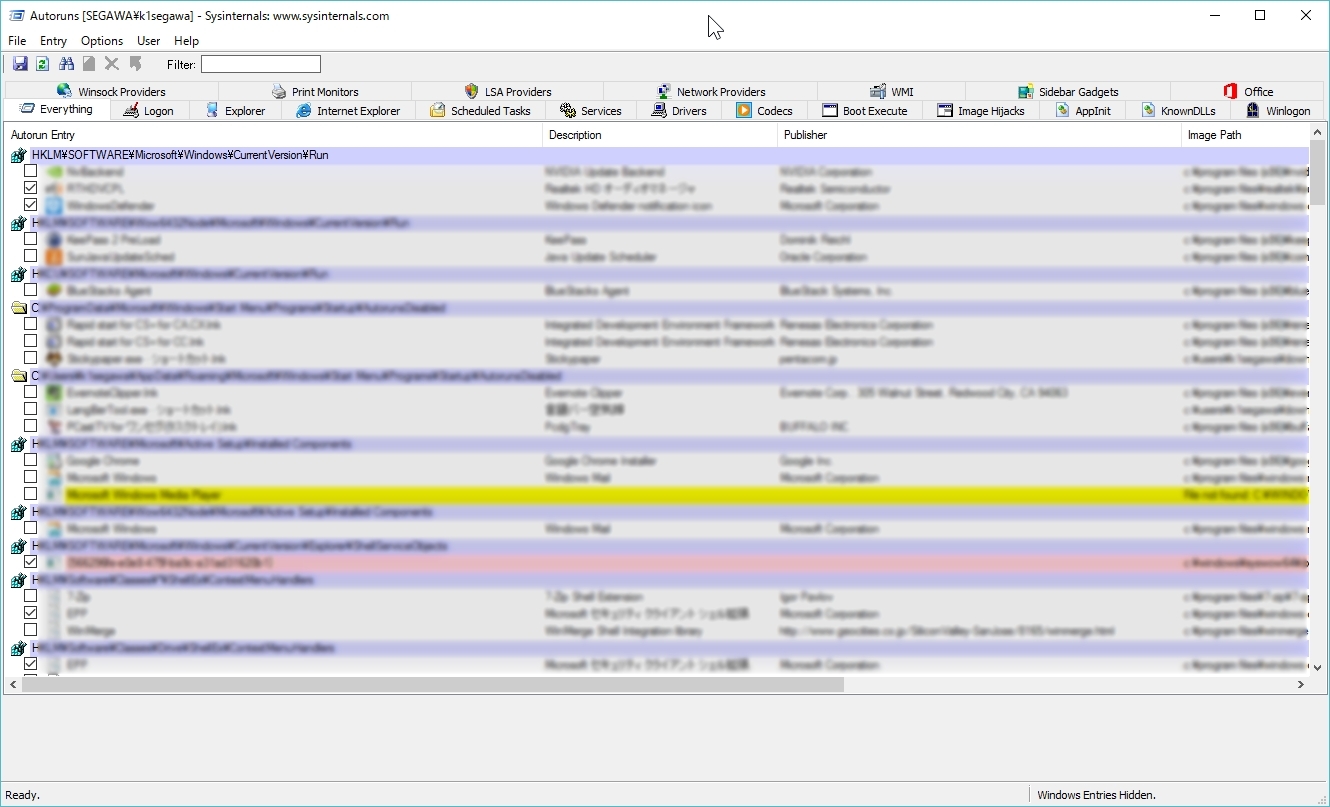Open the Help menu
The width and height of the screenshot is (1330, 807).
[x=186, y=41]
